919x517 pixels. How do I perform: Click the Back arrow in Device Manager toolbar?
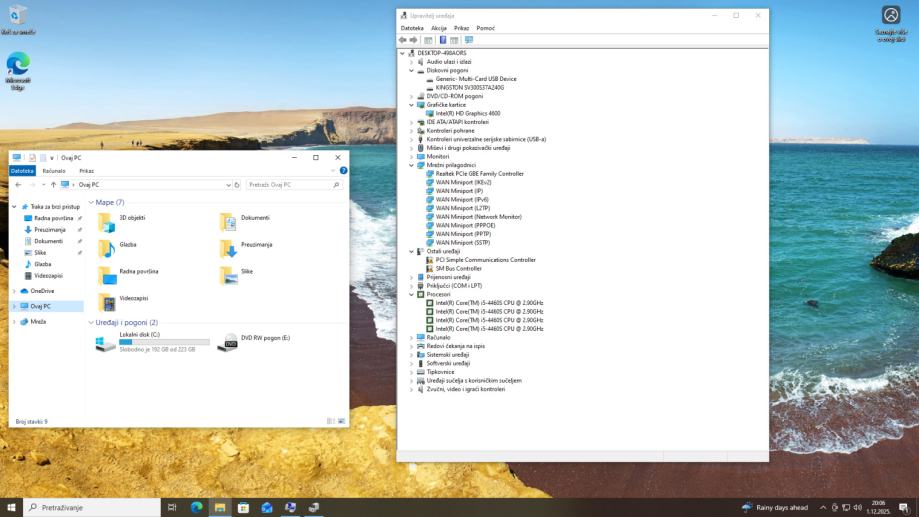pyautogui.click(x=403, y=40)
